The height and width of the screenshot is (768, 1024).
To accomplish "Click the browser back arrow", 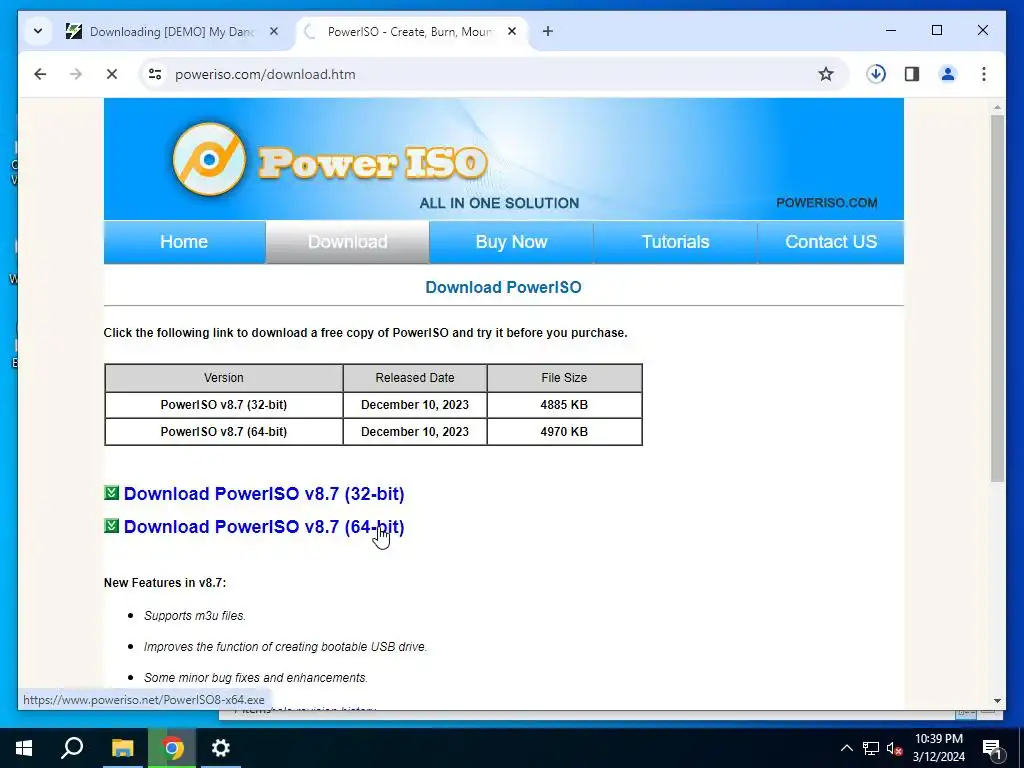I will click(40, 74).
